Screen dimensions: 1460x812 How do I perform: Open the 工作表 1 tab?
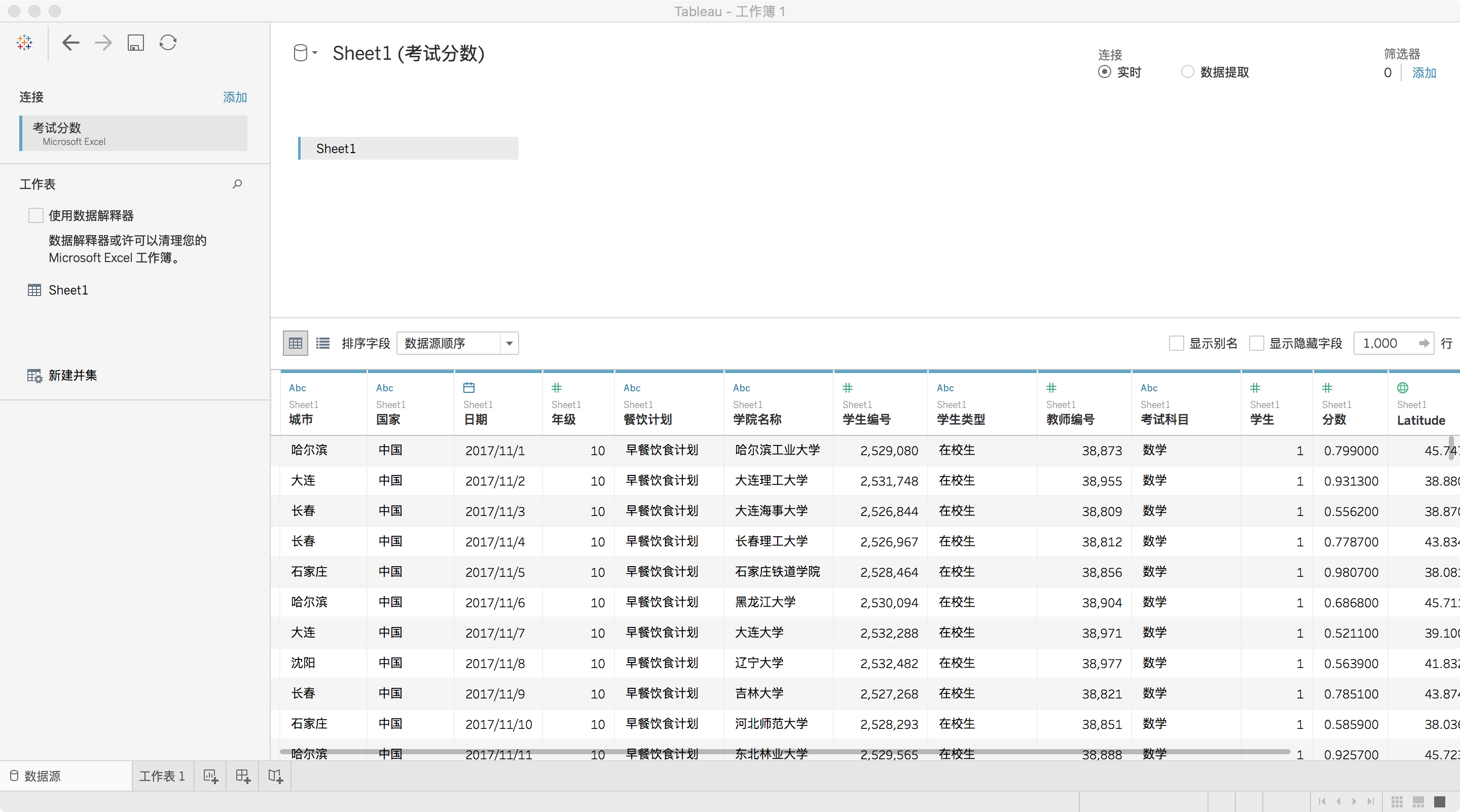click(162, 776)
